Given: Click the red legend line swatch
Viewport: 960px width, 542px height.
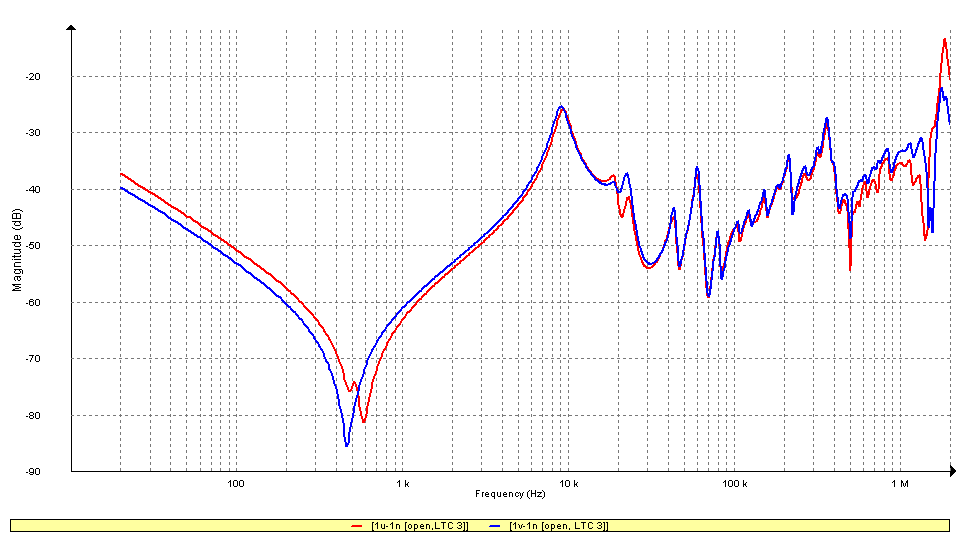Looking at the screenshot, I should coord(357,526).
